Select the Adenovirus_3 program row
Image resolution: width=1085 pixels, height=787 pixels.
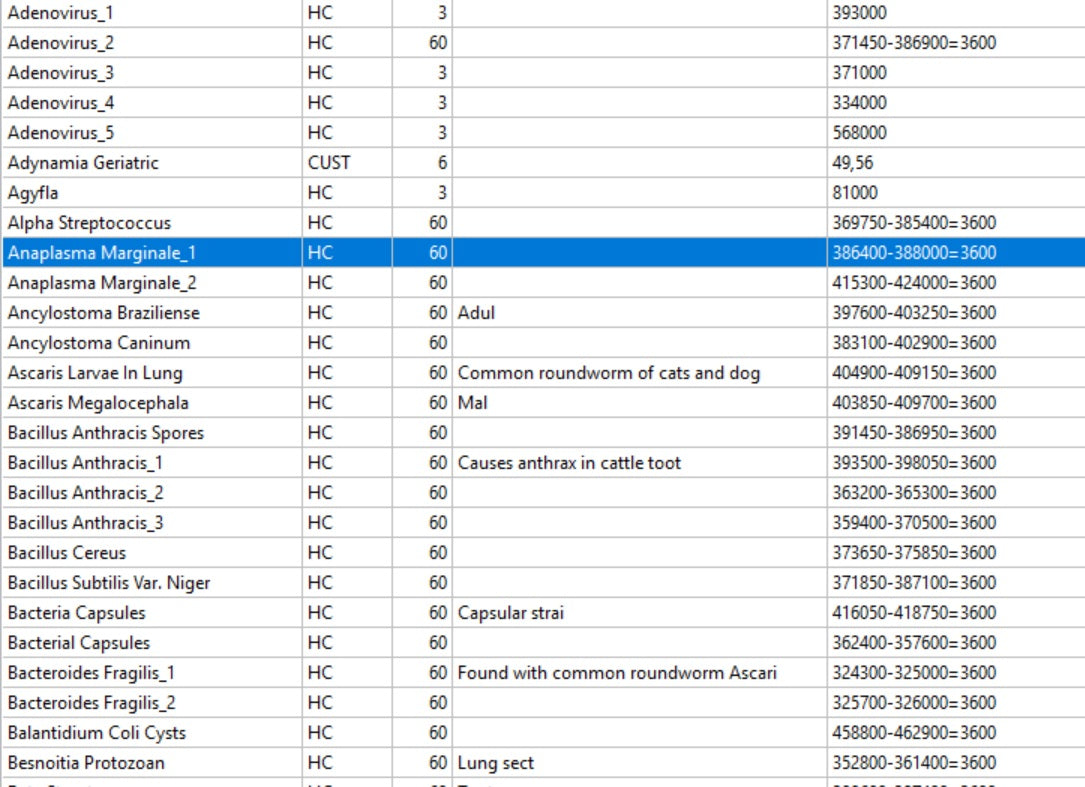click(x=150, y=73)
